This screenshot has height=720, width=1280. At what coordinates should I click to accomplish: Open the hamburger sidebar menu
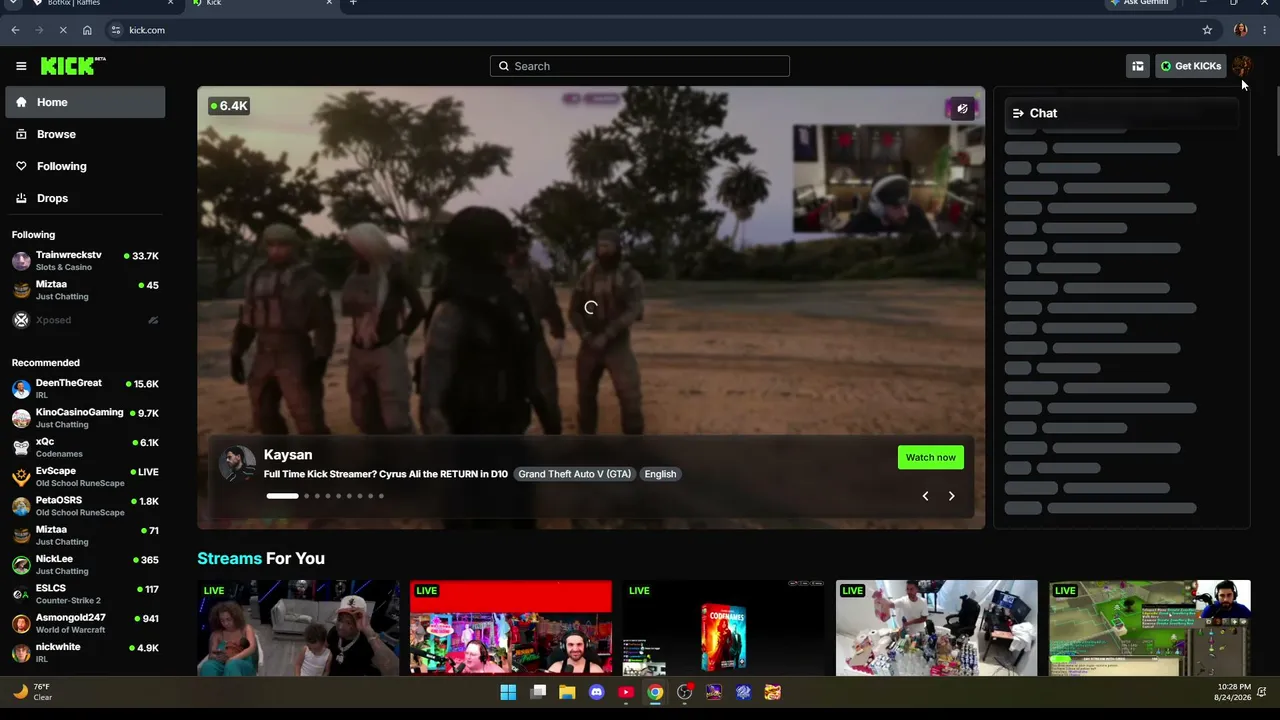[x=21, y=66]
